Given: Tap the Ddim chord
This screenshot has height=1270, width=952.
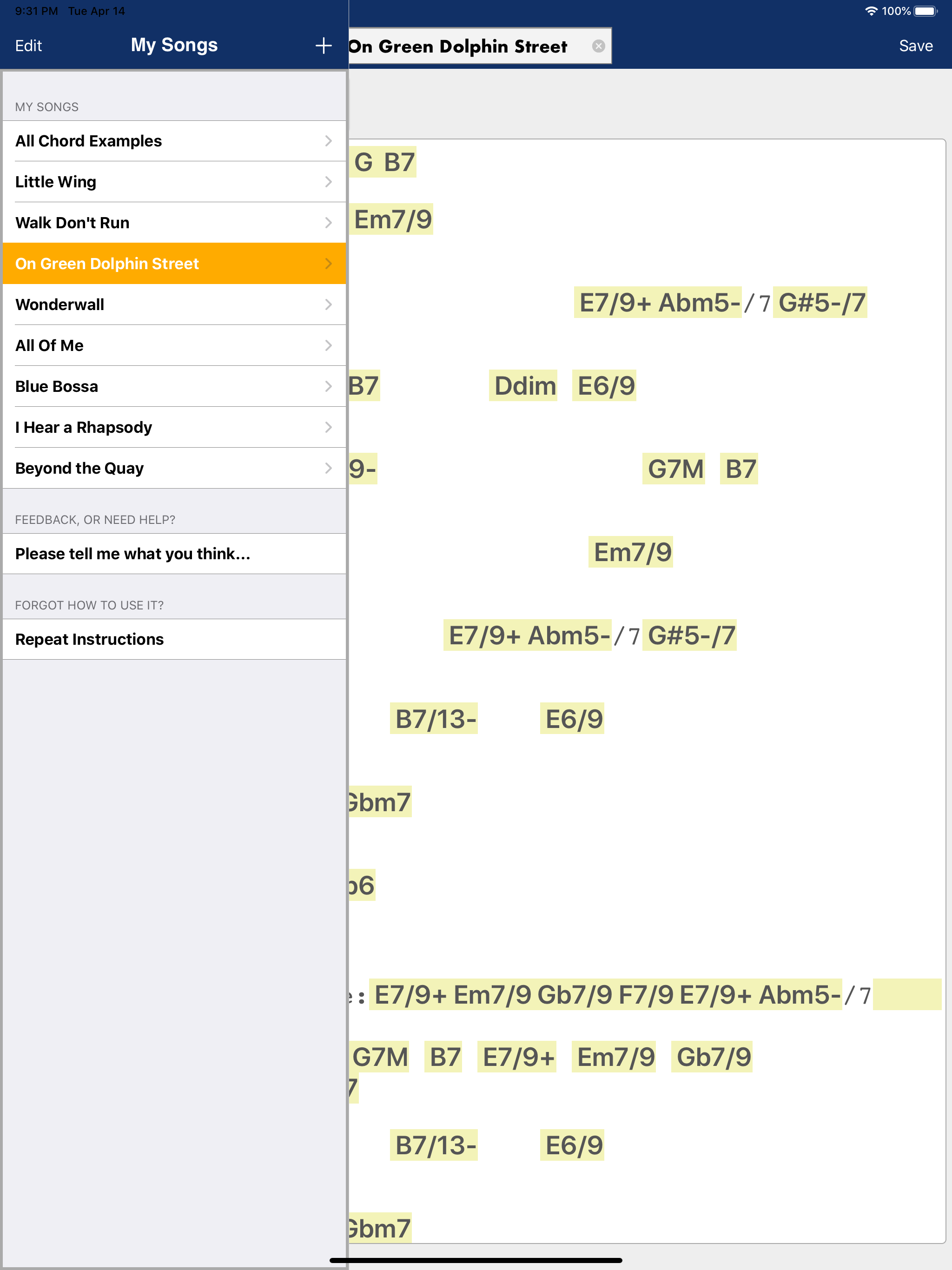Looking at the screenshot, I should (524, 385).
